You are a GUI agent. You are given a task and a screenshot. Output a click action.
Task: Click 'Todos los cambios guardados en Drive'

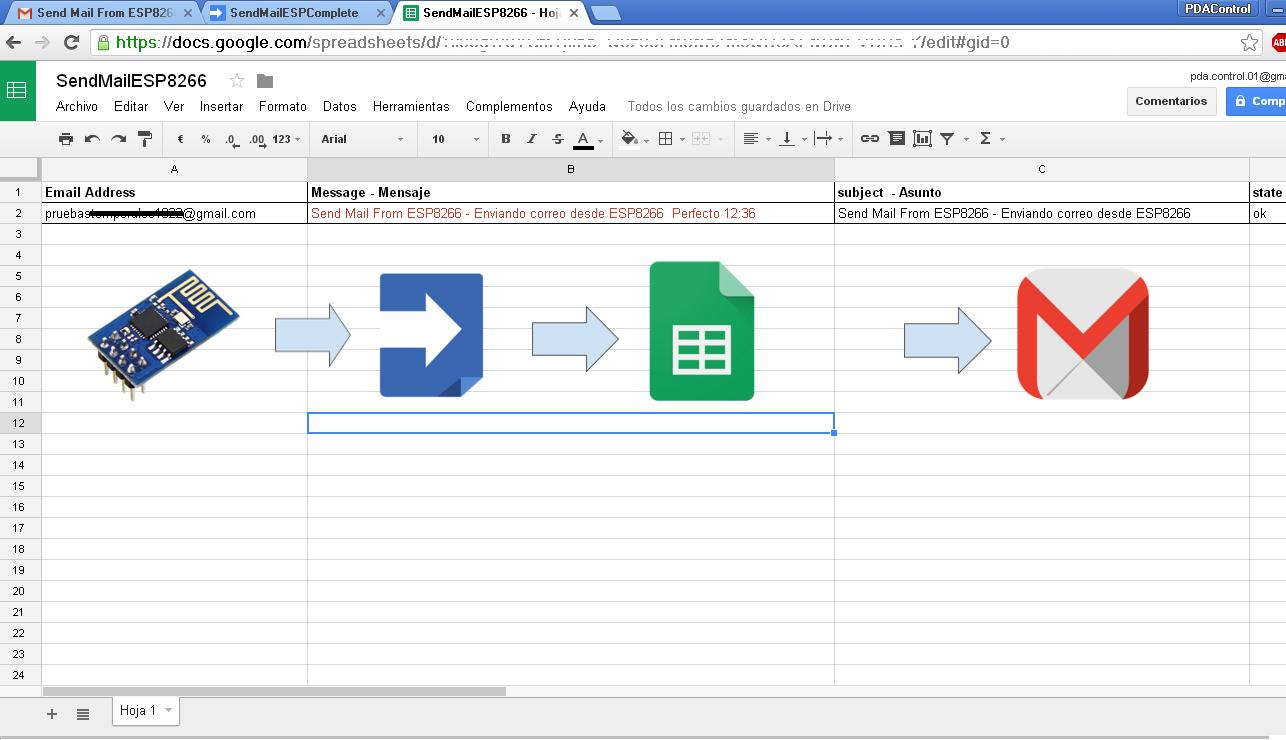(x=739, y=106)
